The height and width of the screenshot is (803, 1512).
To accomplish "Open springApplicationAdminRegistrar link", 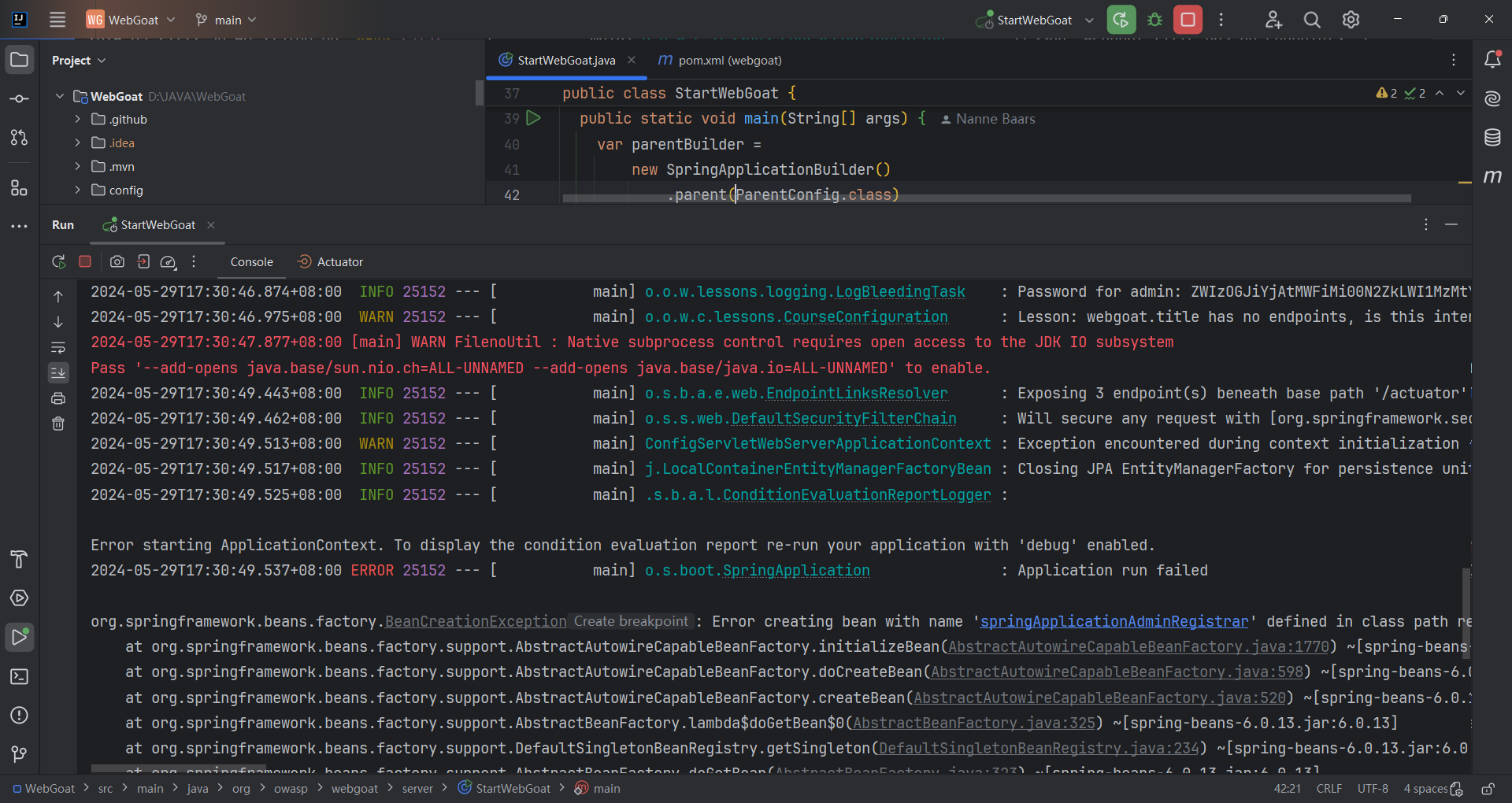I will (x=1114, y=622).
